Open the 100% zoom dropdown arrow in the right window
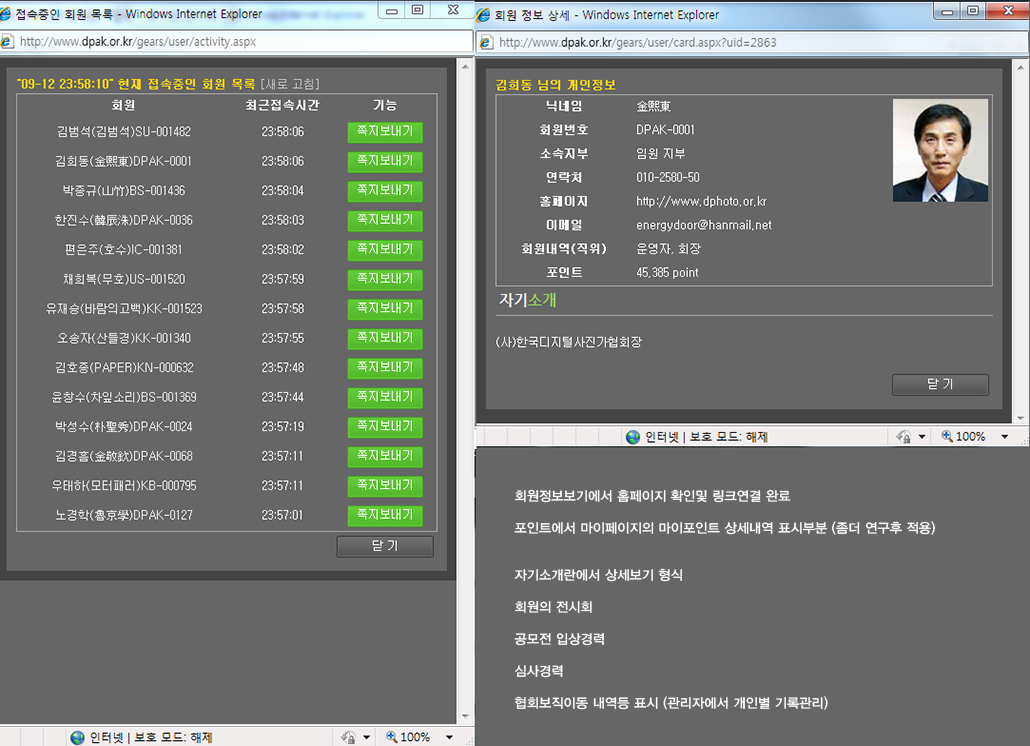Screen dimensions: 1030x746 (1006, 437)
